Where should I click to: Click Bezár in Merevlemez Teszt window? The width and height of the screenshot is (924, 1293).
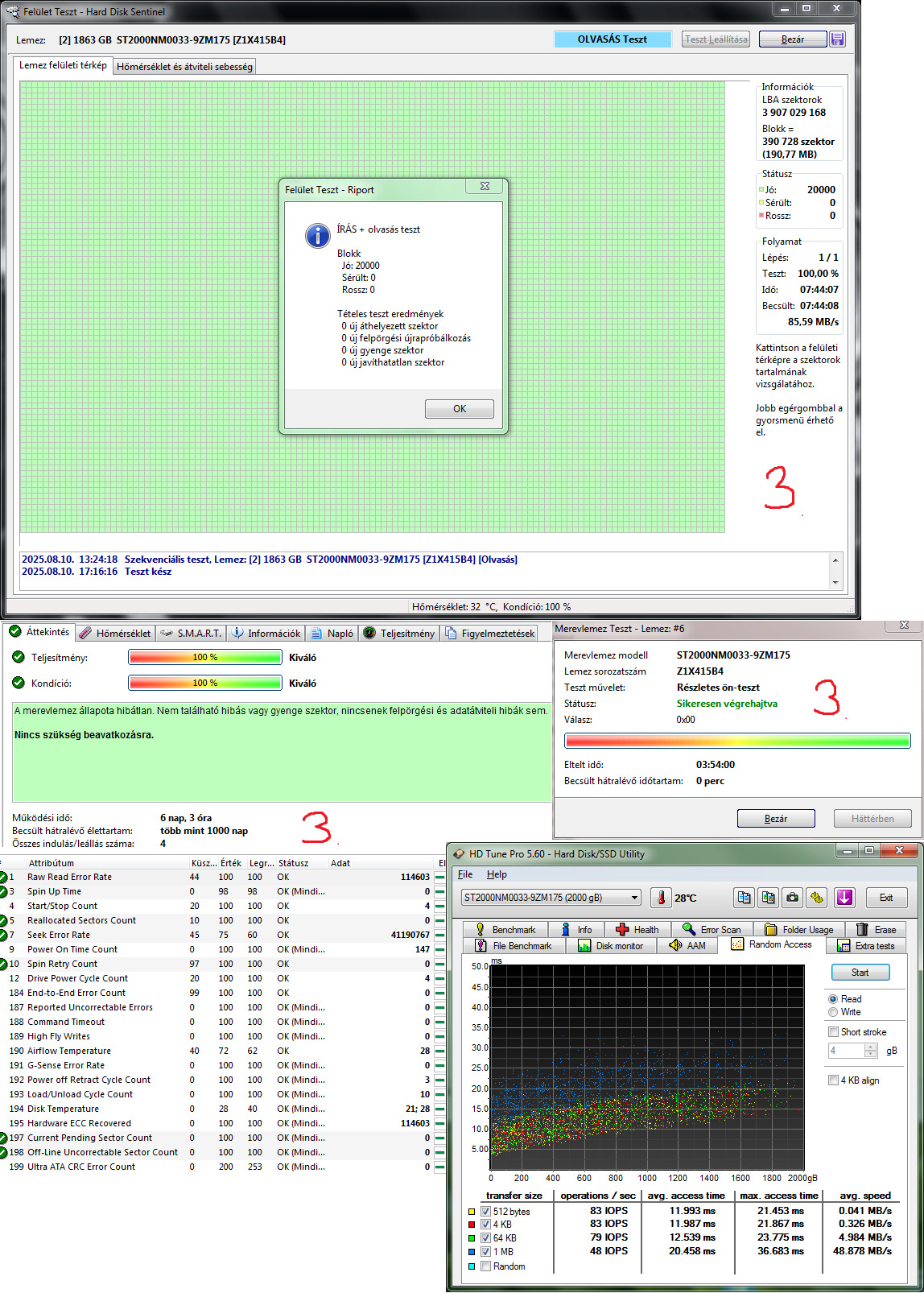tap(776, 819)
